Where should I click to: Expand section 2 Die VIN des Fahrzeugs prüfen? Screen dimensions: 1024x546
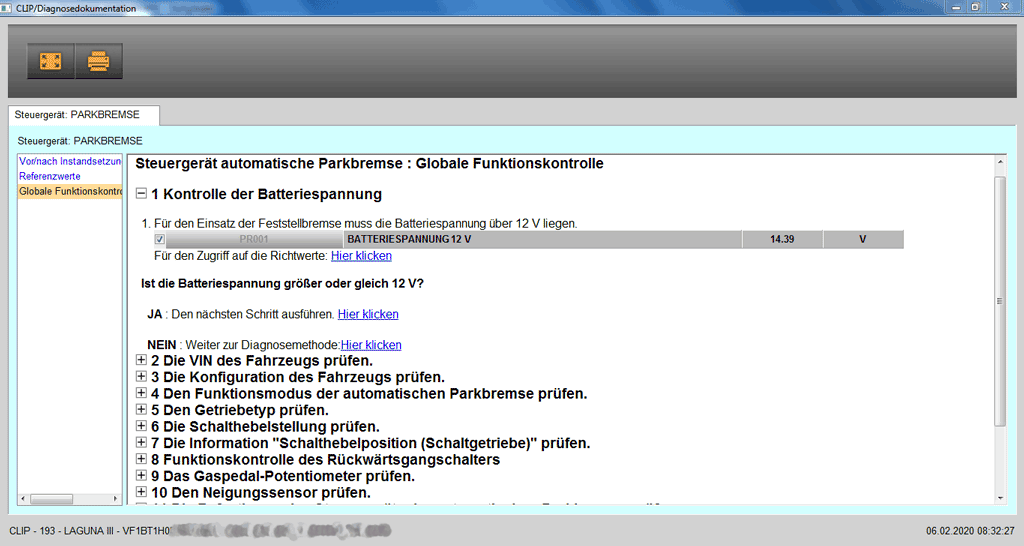[141, 360]
